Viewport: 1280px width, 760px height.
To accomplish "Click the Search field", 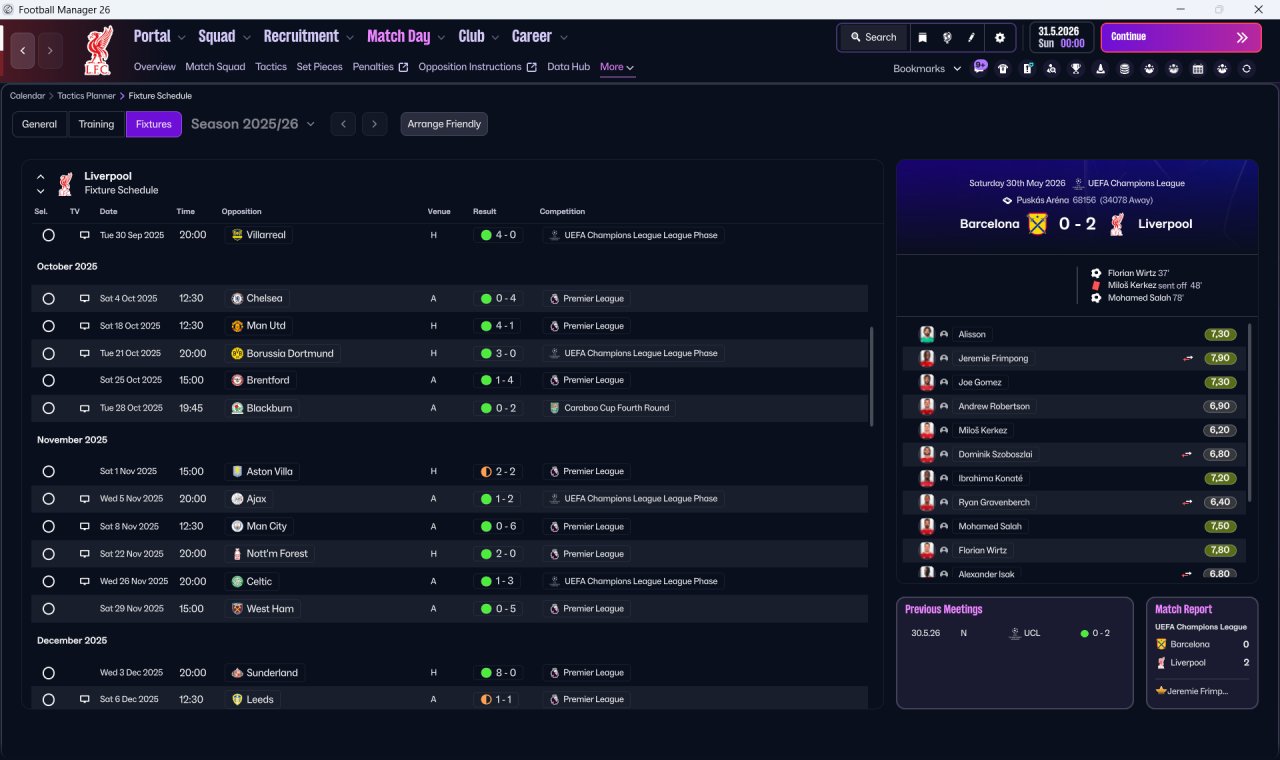I will click(x=873, y=37).
